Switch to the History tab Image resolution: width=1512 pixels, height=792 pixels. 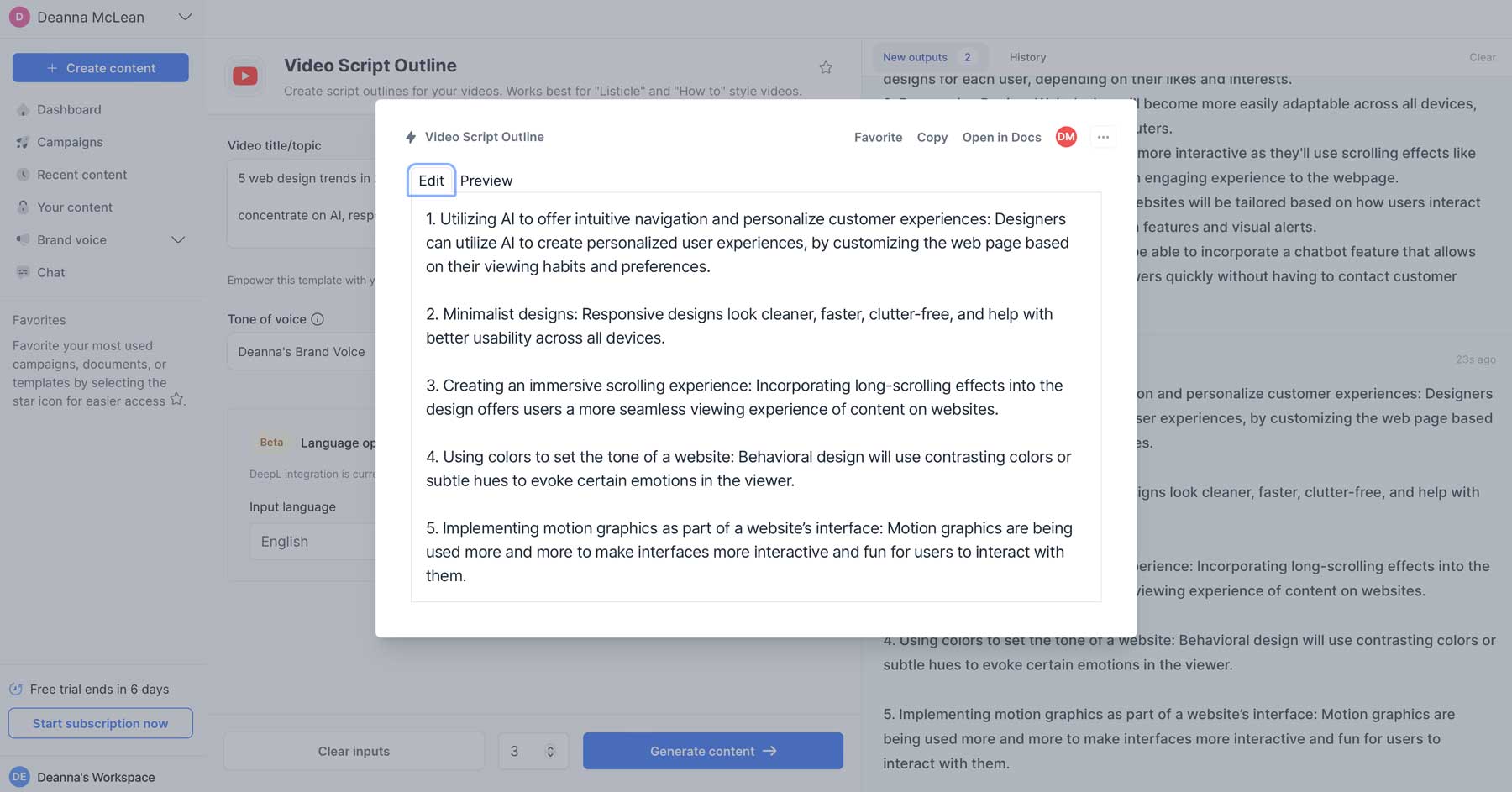pyautogui.click(x=1027, y=57)
